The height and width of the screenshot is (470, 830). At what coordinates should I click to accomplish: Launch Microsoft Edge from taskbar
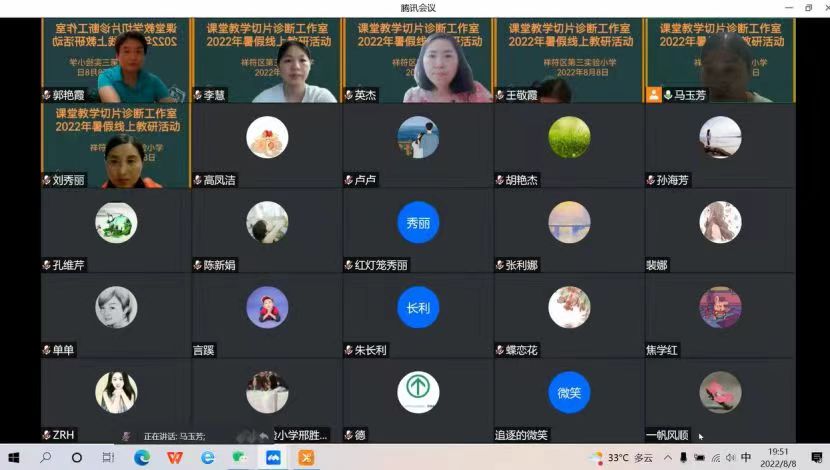[x=141, y=457]
